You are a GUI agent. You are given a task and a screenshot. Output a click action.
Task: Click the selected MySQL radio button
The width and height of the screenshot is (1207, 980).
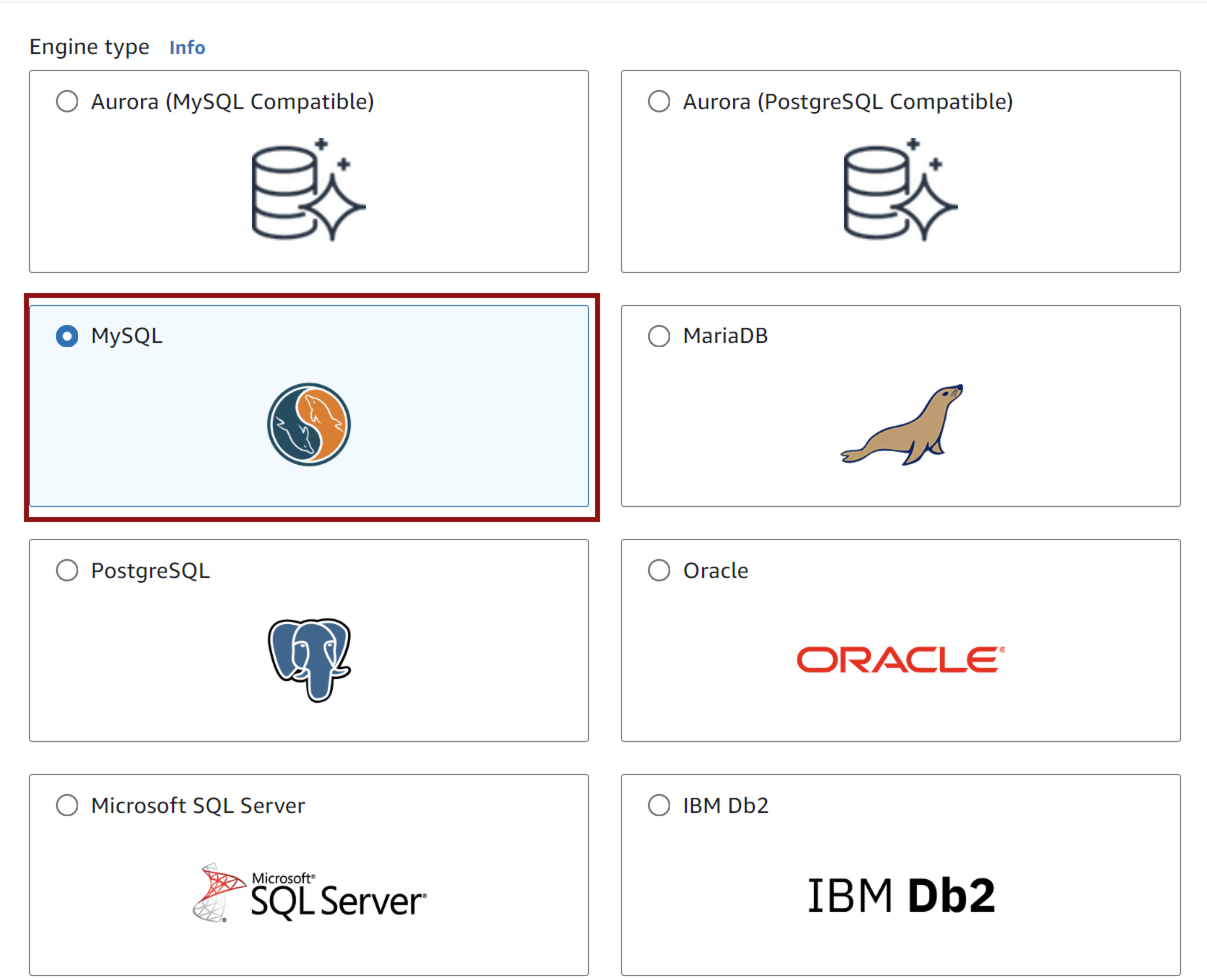pyautogui.click(x=66, y=336)
